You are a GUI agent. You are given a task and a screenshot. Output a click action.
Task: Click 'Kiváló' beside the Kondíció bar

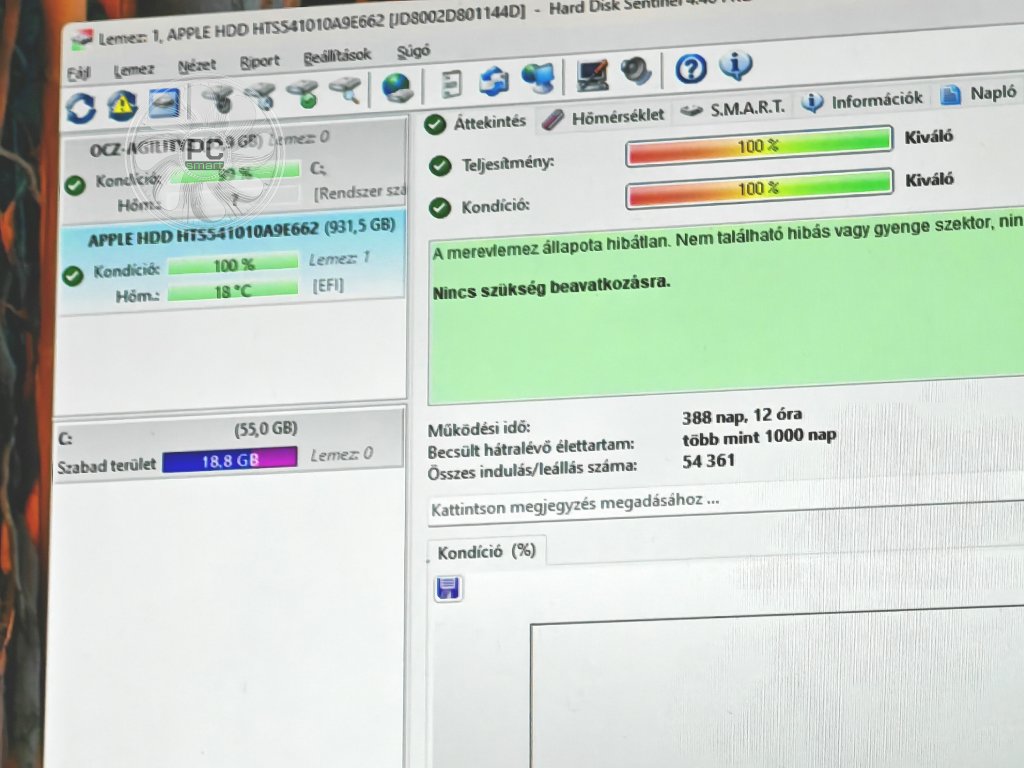coord(929,180)
